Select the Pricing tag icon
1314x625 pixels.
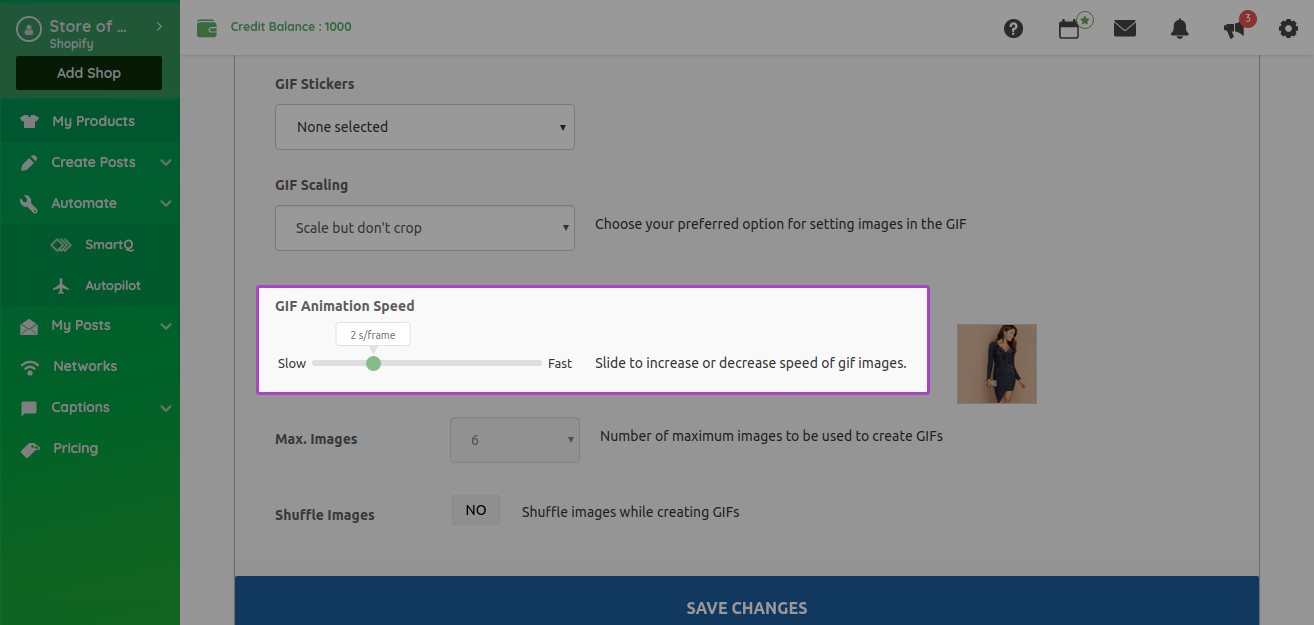coord(28,447)
